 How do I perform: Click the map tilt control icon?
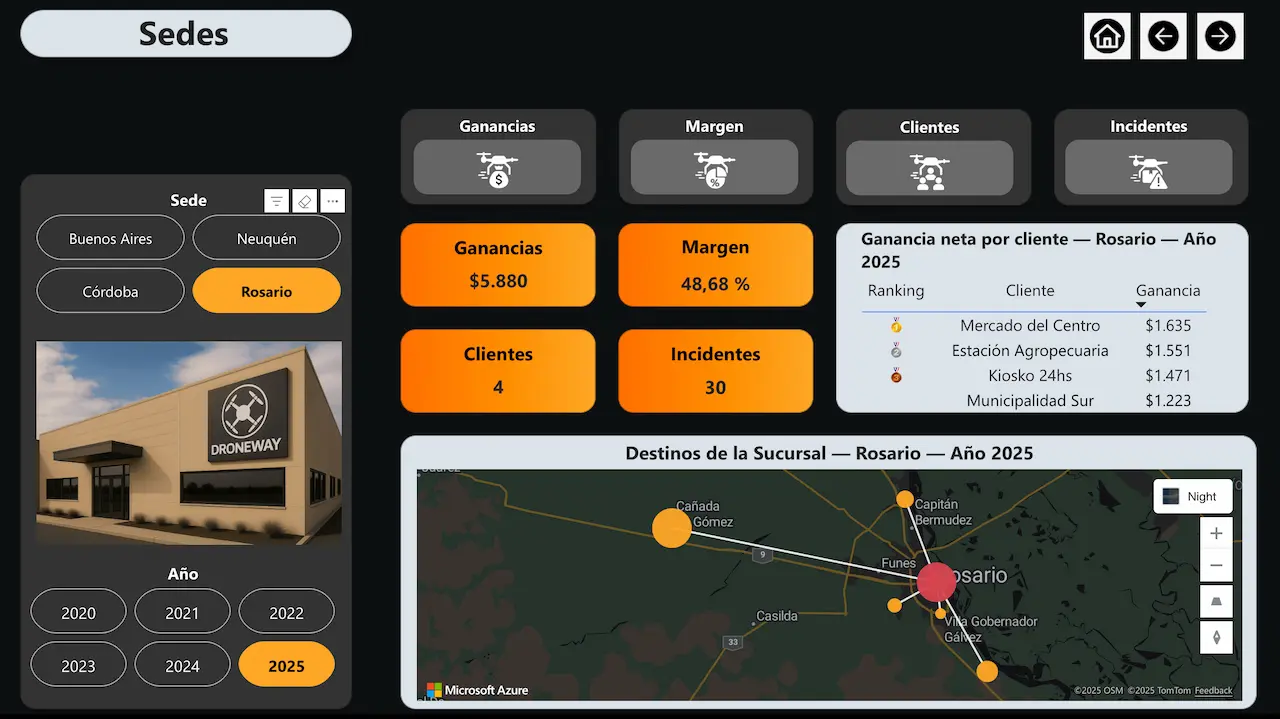click(x=1216, y=601)
